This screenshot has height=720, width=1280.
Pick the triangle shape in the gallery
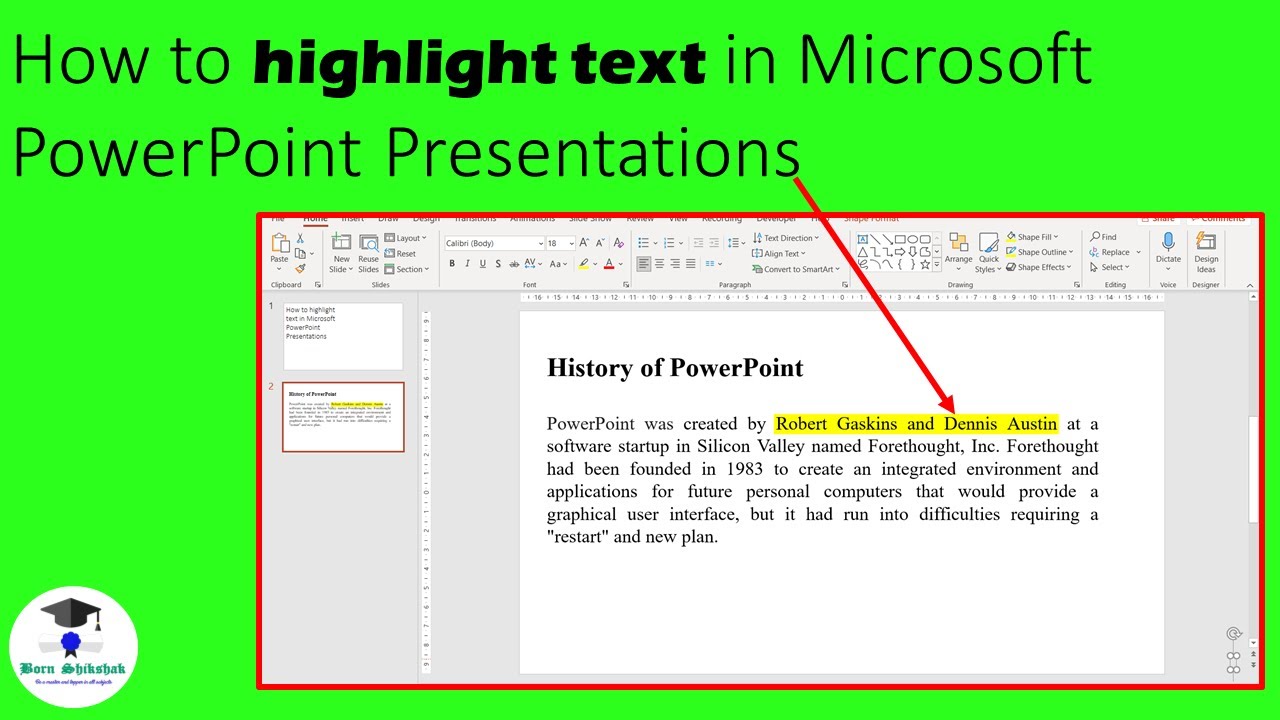[x=862, y=252]
